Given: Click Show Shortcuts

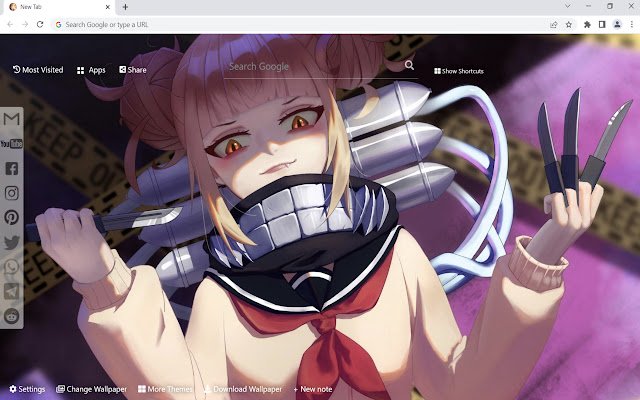Looking at the screenshot, I should [x=459, y=71].
